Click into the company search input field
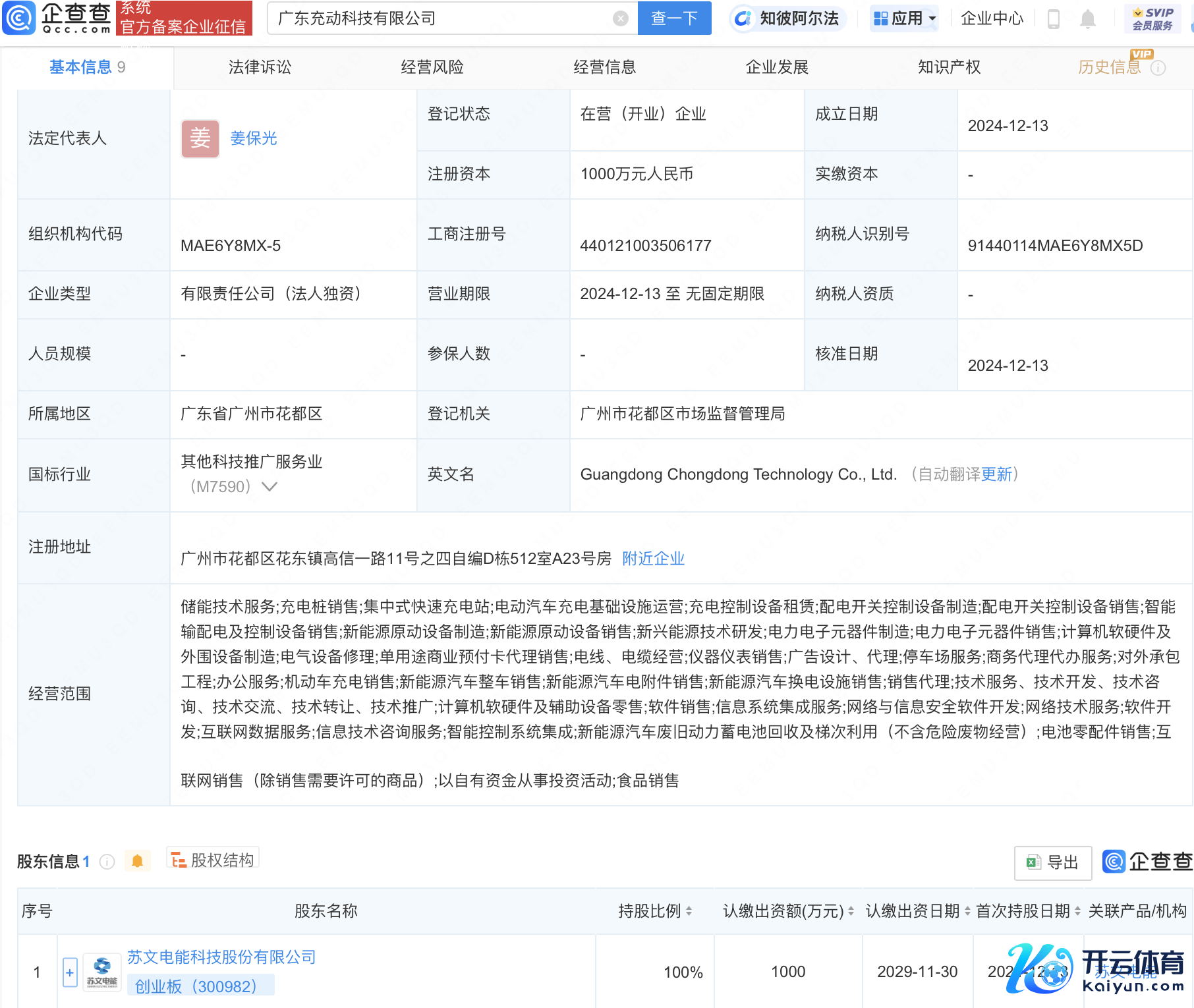The width and height of the screenshot is (1194, 1008). pyautogui.click(x=441, y=18)
